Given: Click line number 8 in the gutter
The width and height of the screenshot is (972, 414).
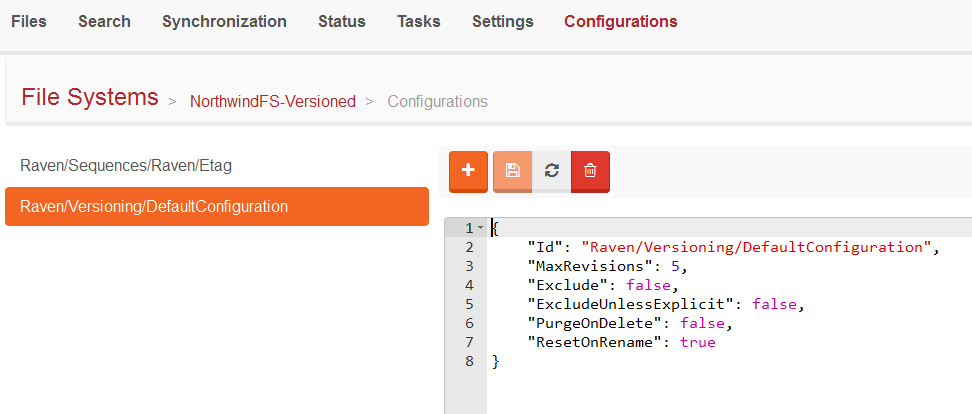Looking at the screenshot, I should click(x=469, y=361).
